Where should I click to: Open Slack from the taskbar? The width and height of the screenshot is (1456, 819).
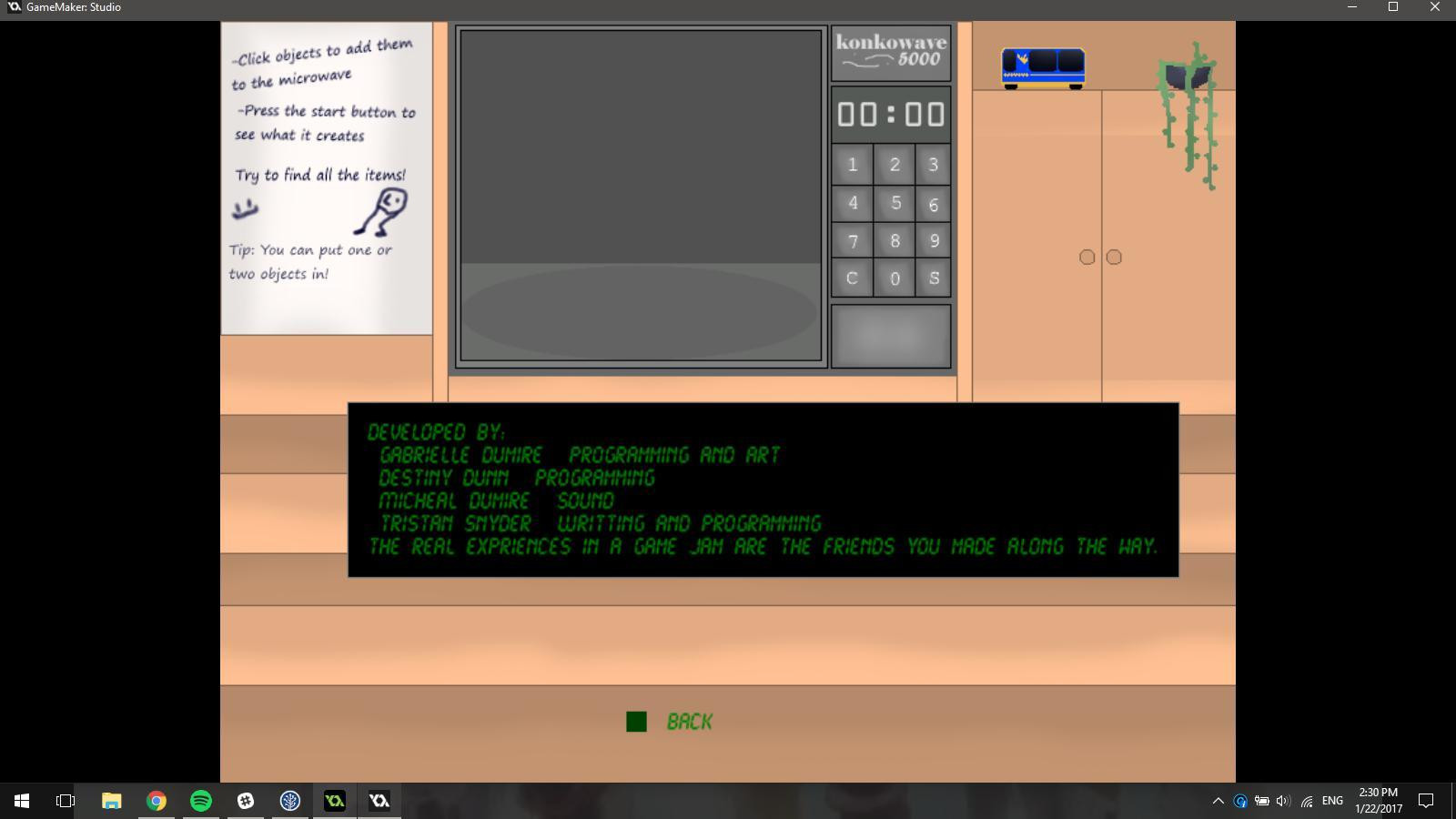(x=246, y=801)
